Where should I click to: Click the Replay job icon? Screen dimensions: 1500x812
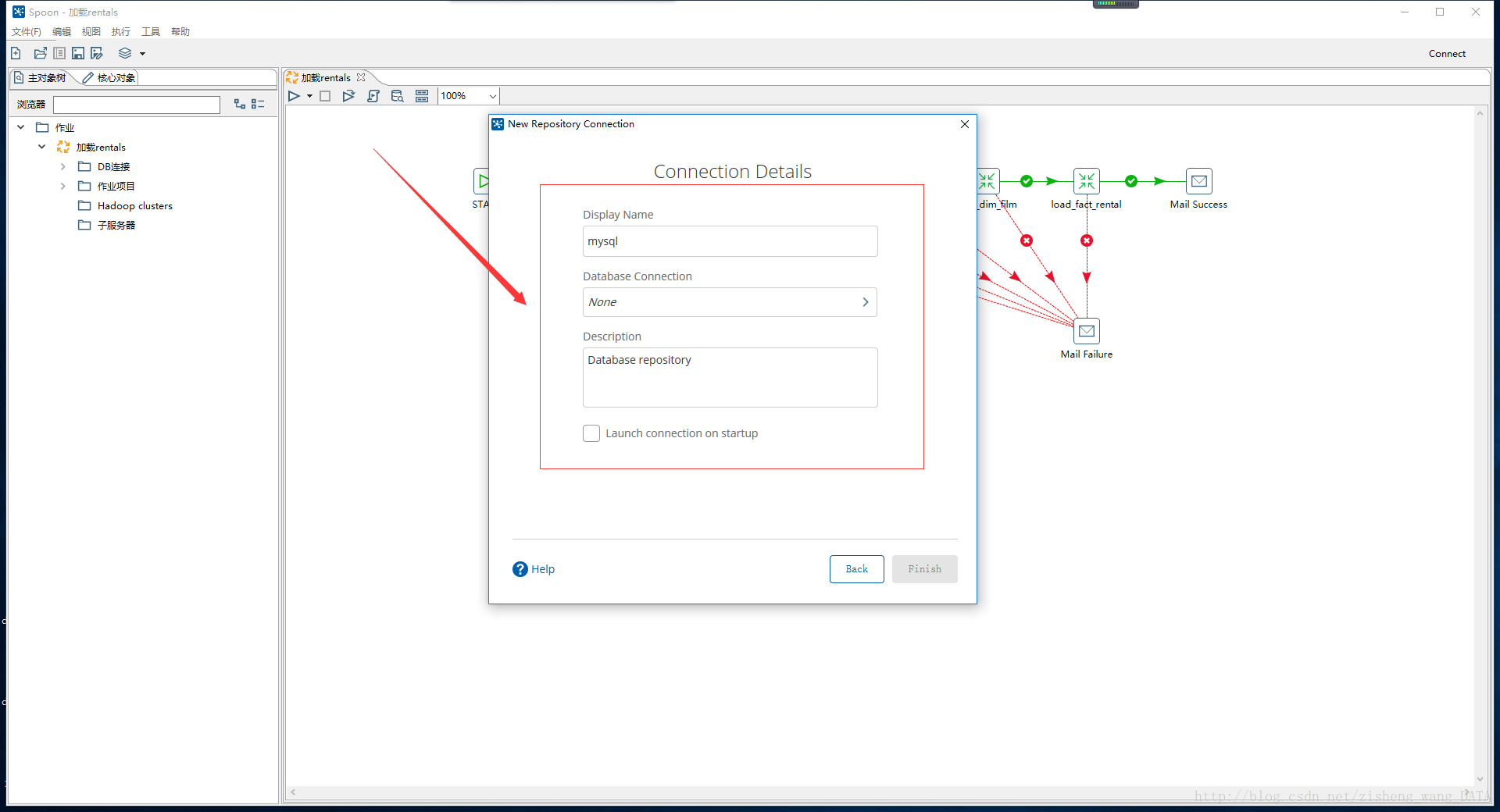(348, 96)
